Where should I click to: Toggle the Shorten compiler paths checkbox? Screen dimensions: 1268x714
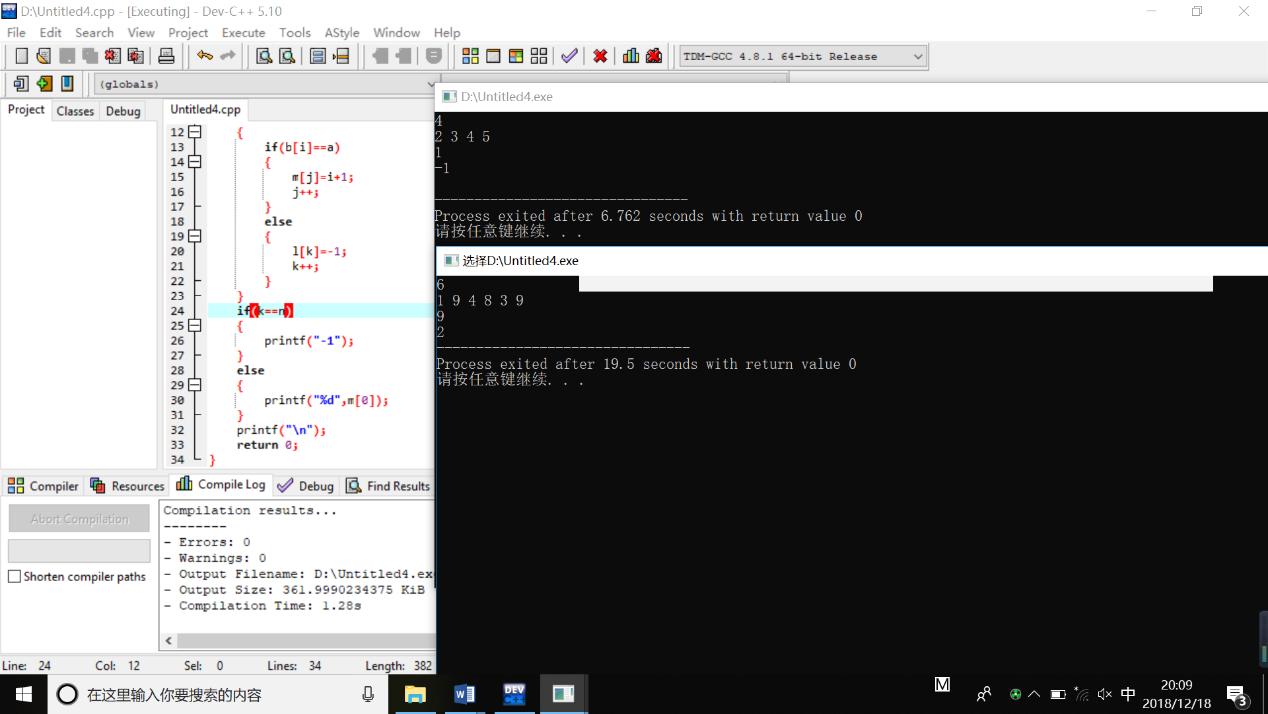pos(14,577)
